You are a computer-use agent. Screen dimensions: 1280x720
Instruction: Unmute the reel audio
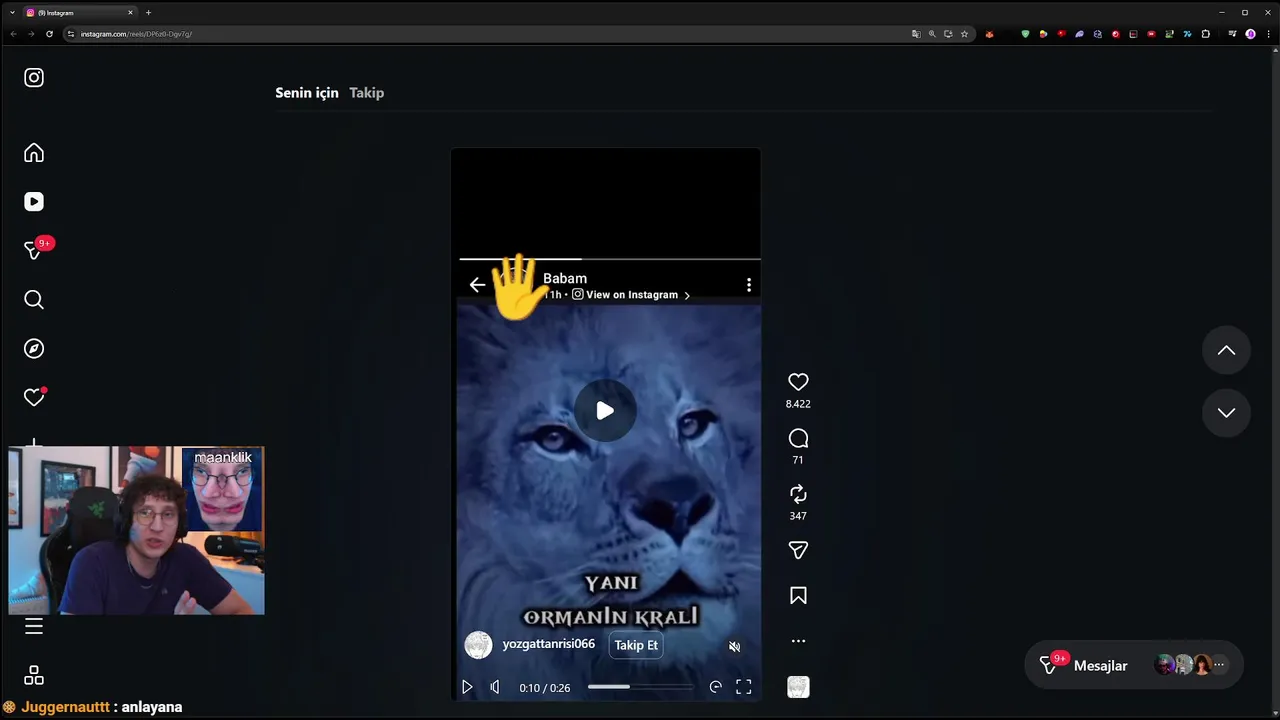734,647
